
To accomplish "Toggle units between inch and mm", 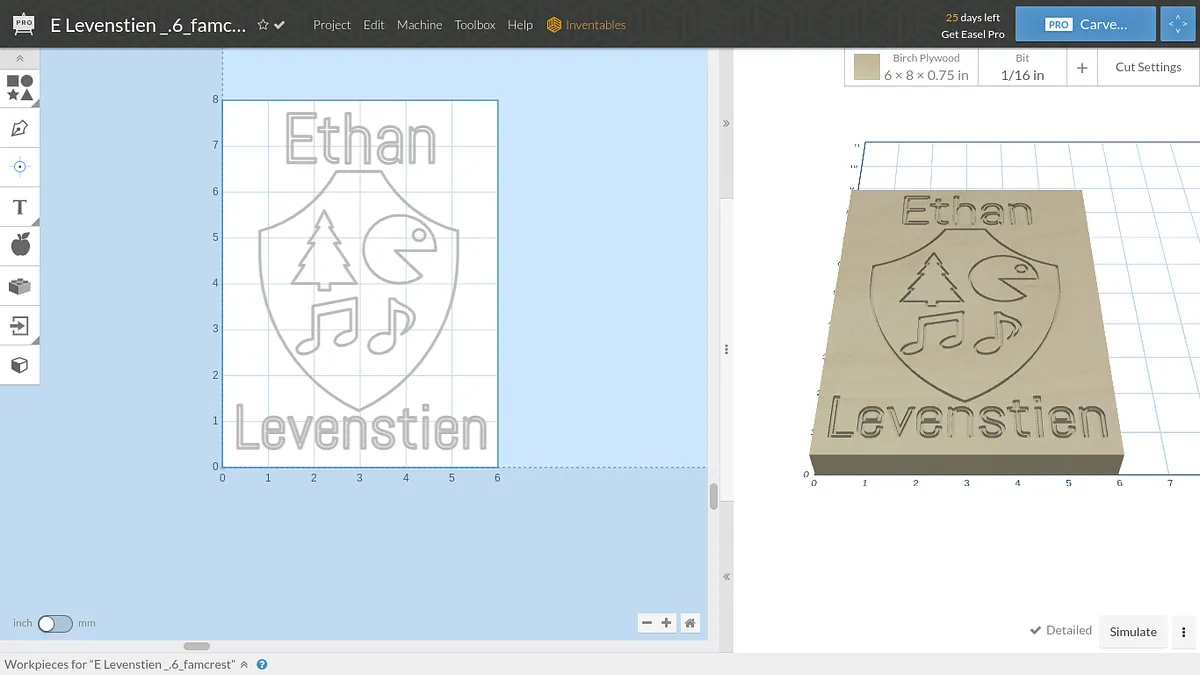I will (x=55, y=623).
